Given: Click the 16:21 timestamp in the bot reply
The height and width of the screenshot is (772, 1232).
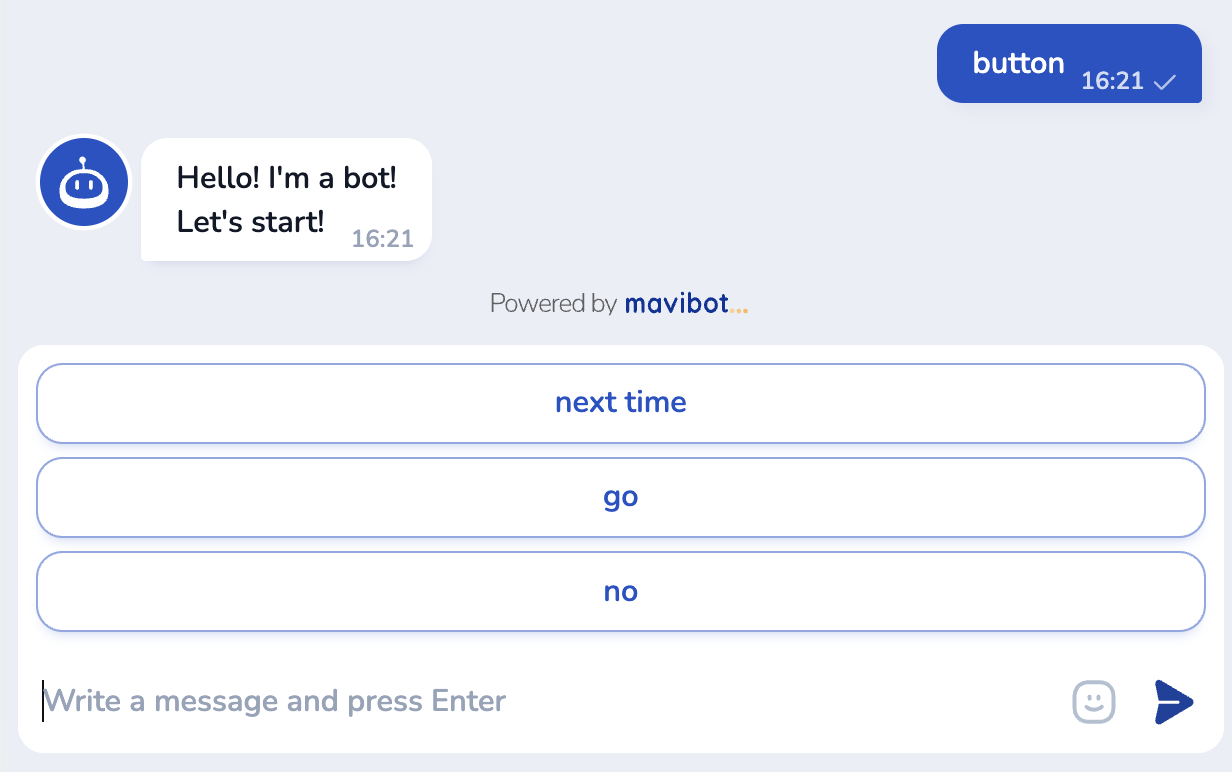Looking at the screenshot, I should [x=382, y=239].
